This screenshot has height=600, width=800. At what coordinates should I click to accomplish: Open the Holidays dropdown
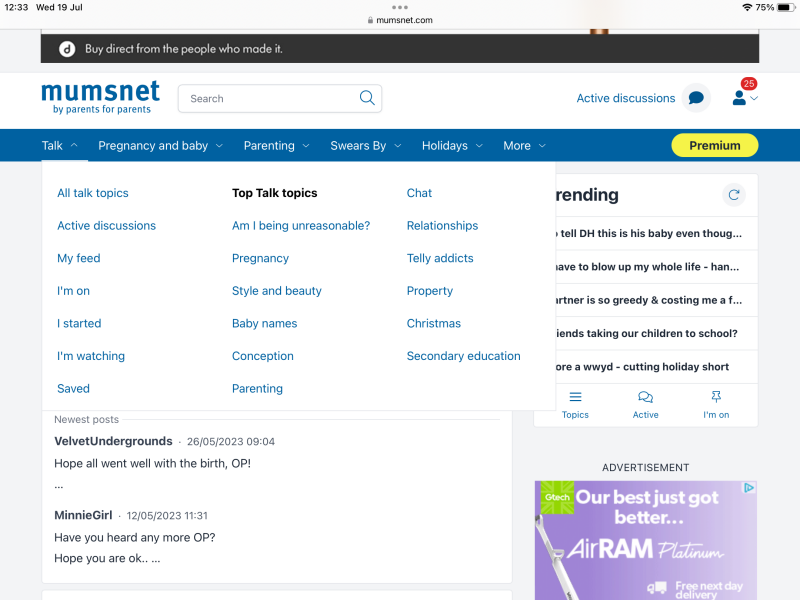[x=452, y=146]
